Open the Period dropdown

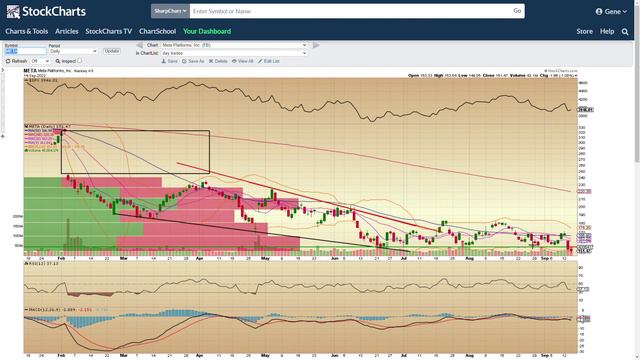tap(73, 51)
